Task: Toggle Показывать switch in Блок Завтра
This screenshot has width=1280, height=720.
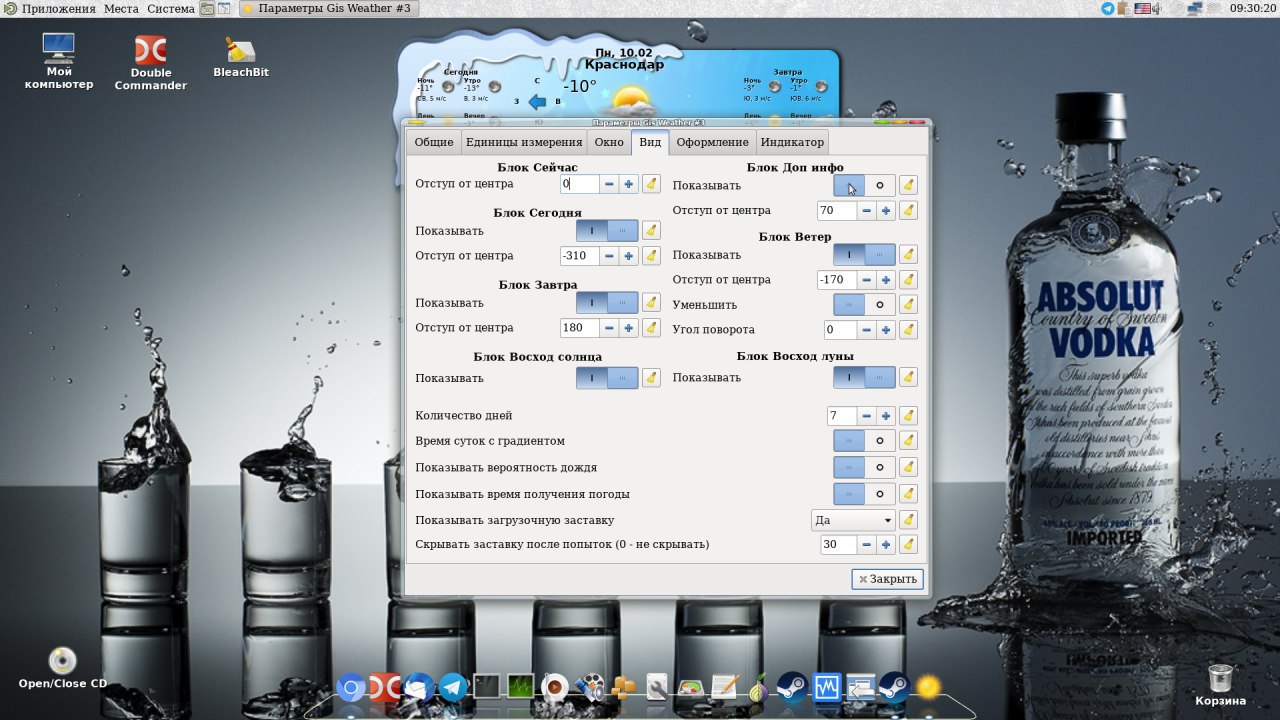Action: point(607,303)
